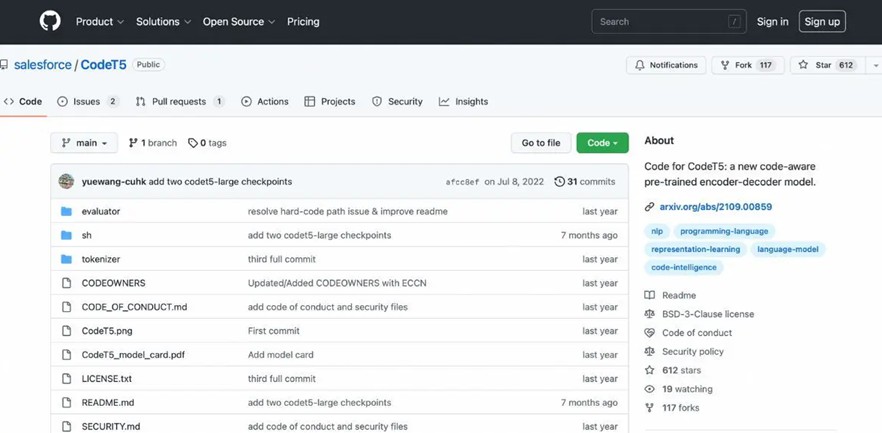This screenshot has width=882, height=433.
Task: Click the Notifications button
Action: [666, 65]
